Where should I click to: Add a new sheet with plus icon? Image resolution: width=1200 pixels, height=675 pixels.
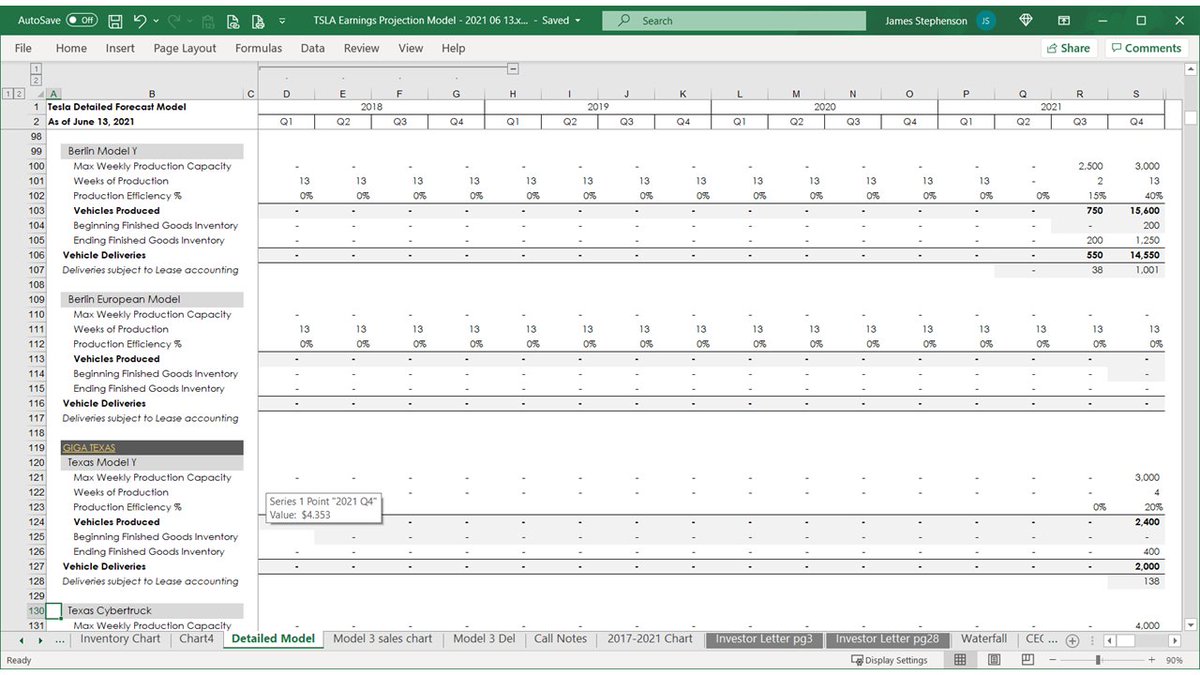(1072, 640)
